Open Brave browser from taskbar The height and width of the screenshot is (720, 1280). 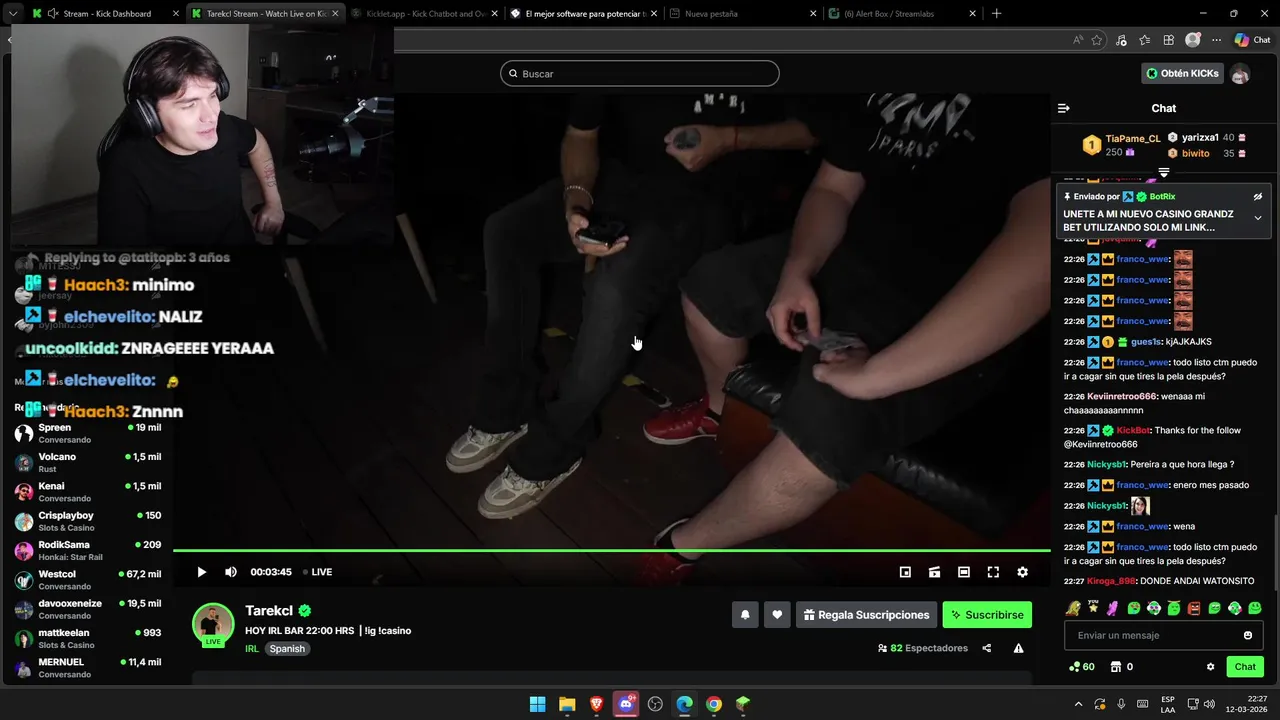pos(596,704)
